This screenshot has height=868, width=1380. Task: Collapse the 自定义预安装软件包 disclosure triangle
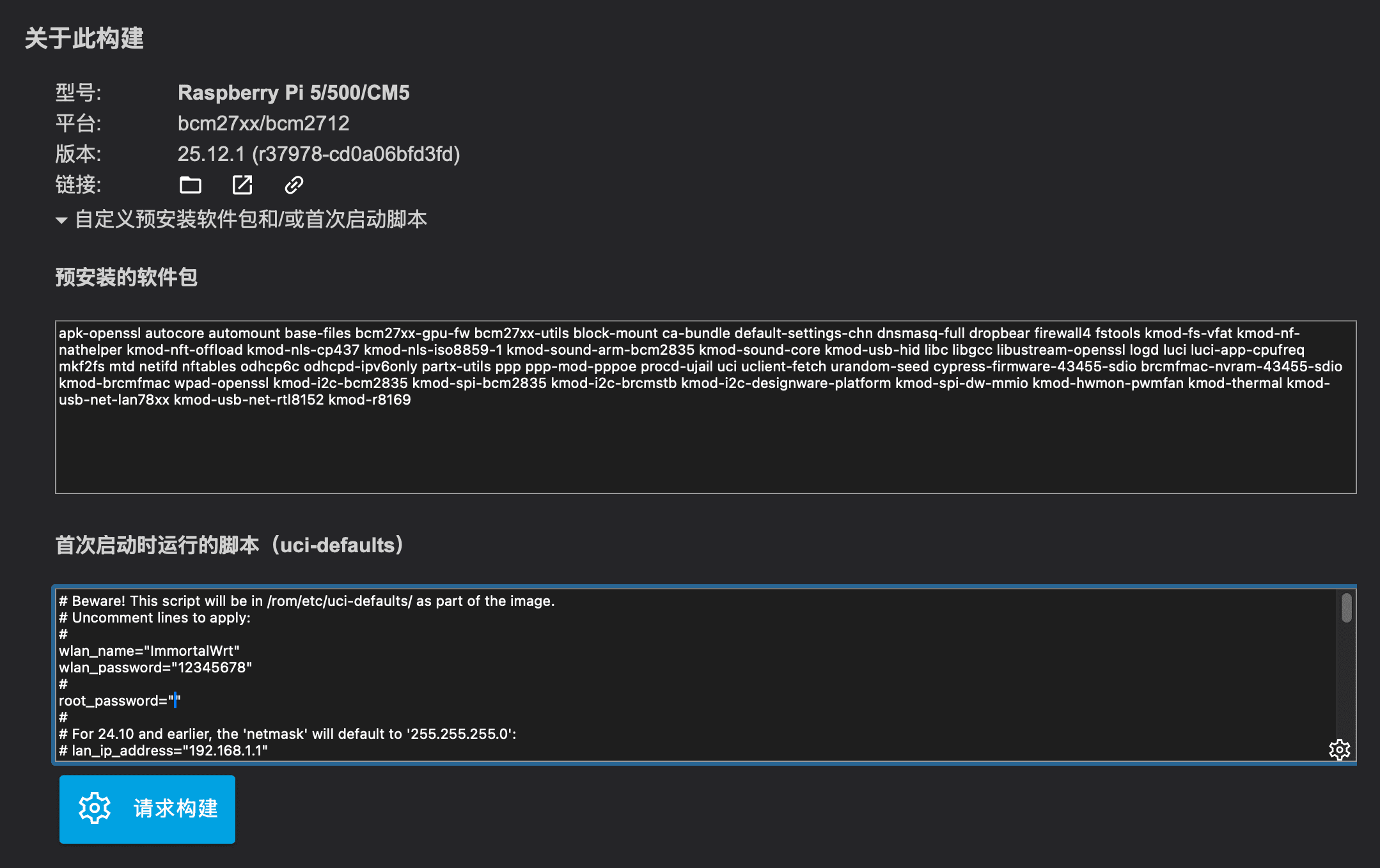click(x=61, y=221)
